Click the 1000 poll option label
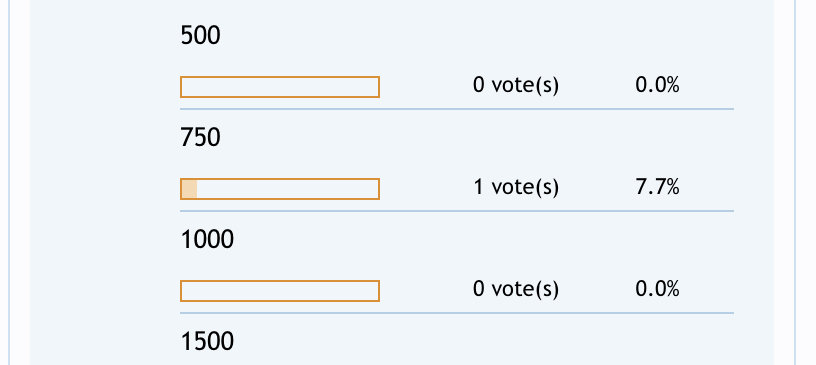Image resolution: width=816 pixels, height=365 pixels. coord(207,240)
